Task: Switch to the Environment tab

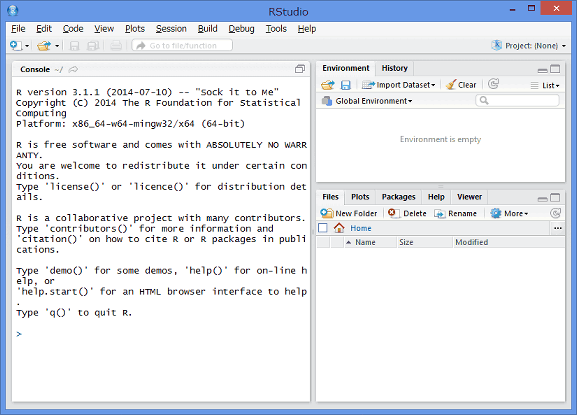Action: 346,68
